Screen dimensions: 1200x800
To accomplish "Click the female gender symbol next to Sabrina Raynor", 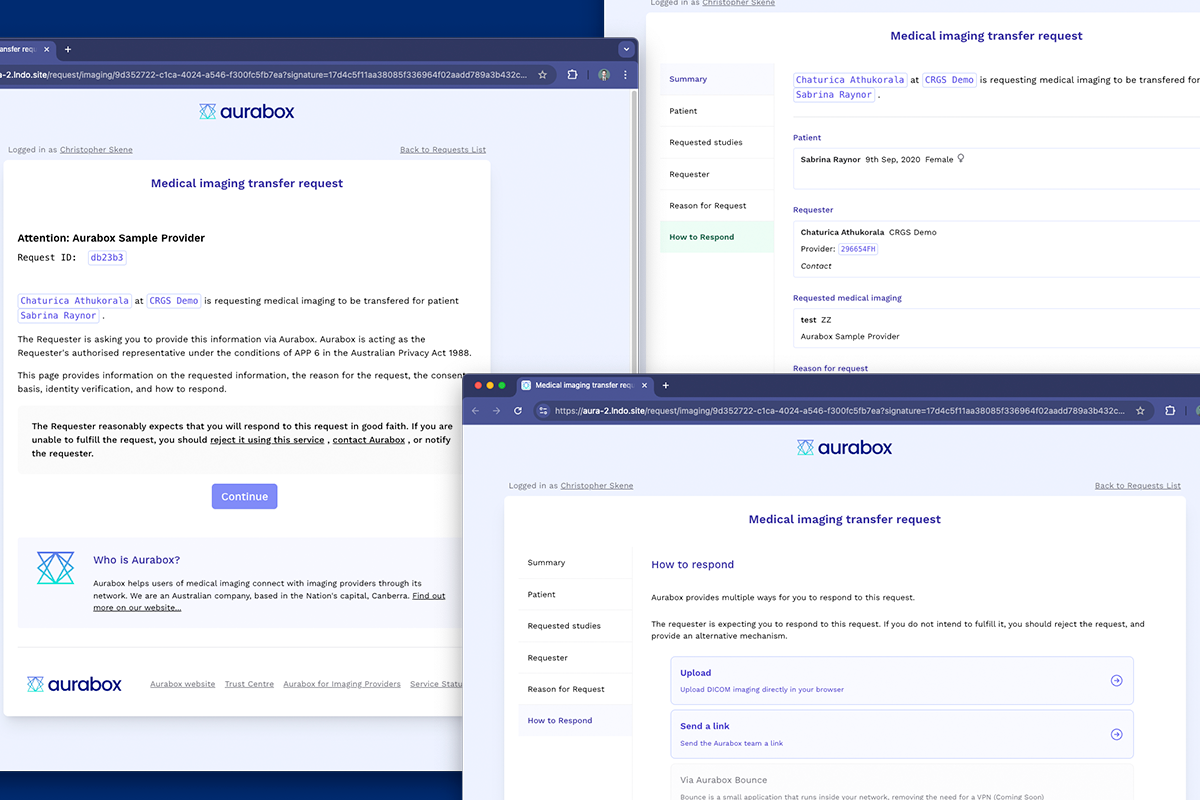I will click(x=961, y=158).
